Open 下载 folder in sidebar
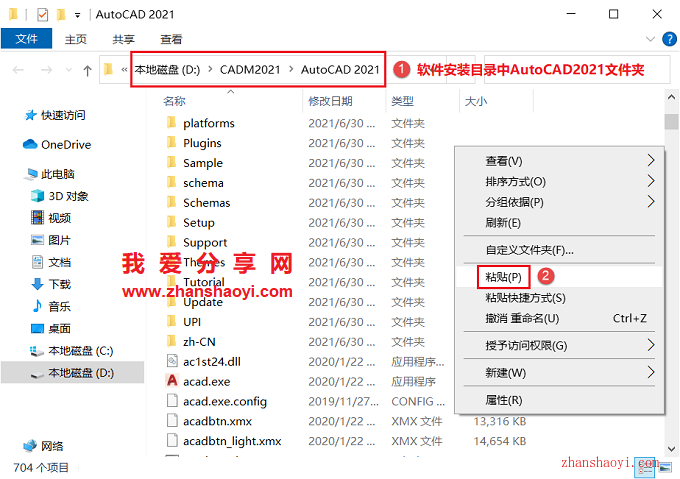The height and width of the screenshot is (479, 680). [51, 284]
